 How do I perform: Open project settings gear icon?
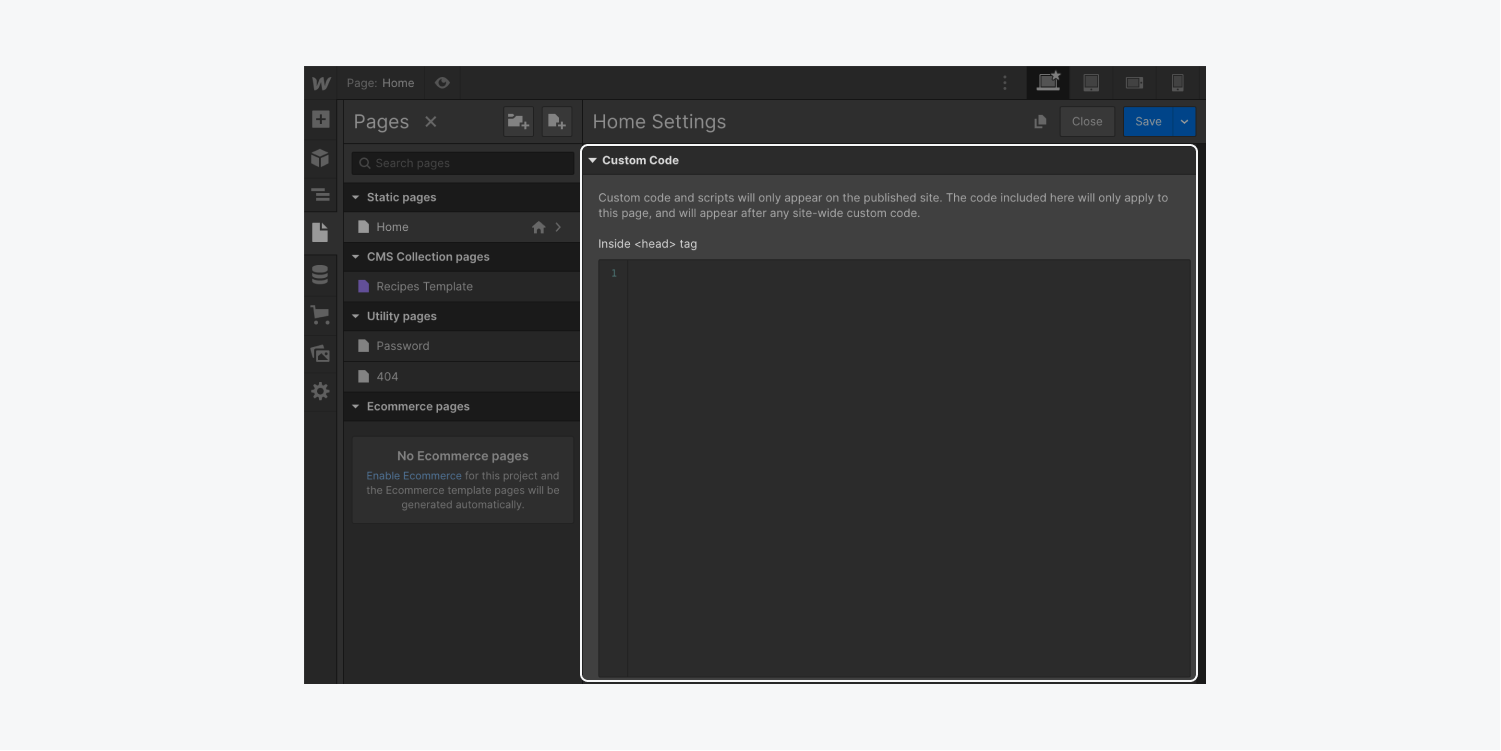click(x=320, y=391)
